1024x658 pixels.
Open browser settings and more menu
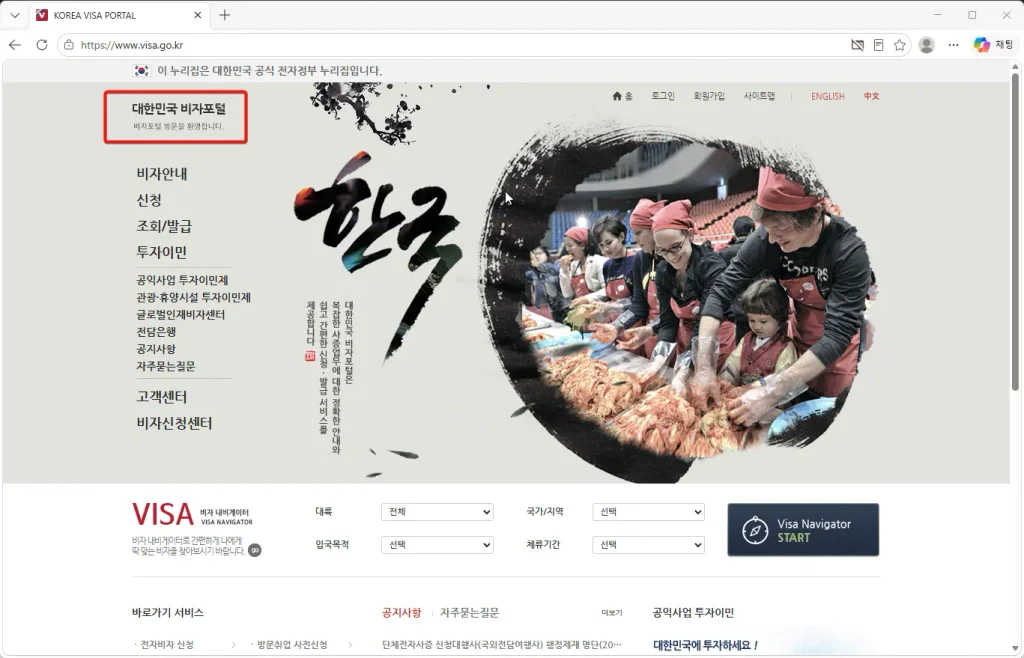point(953,45)
